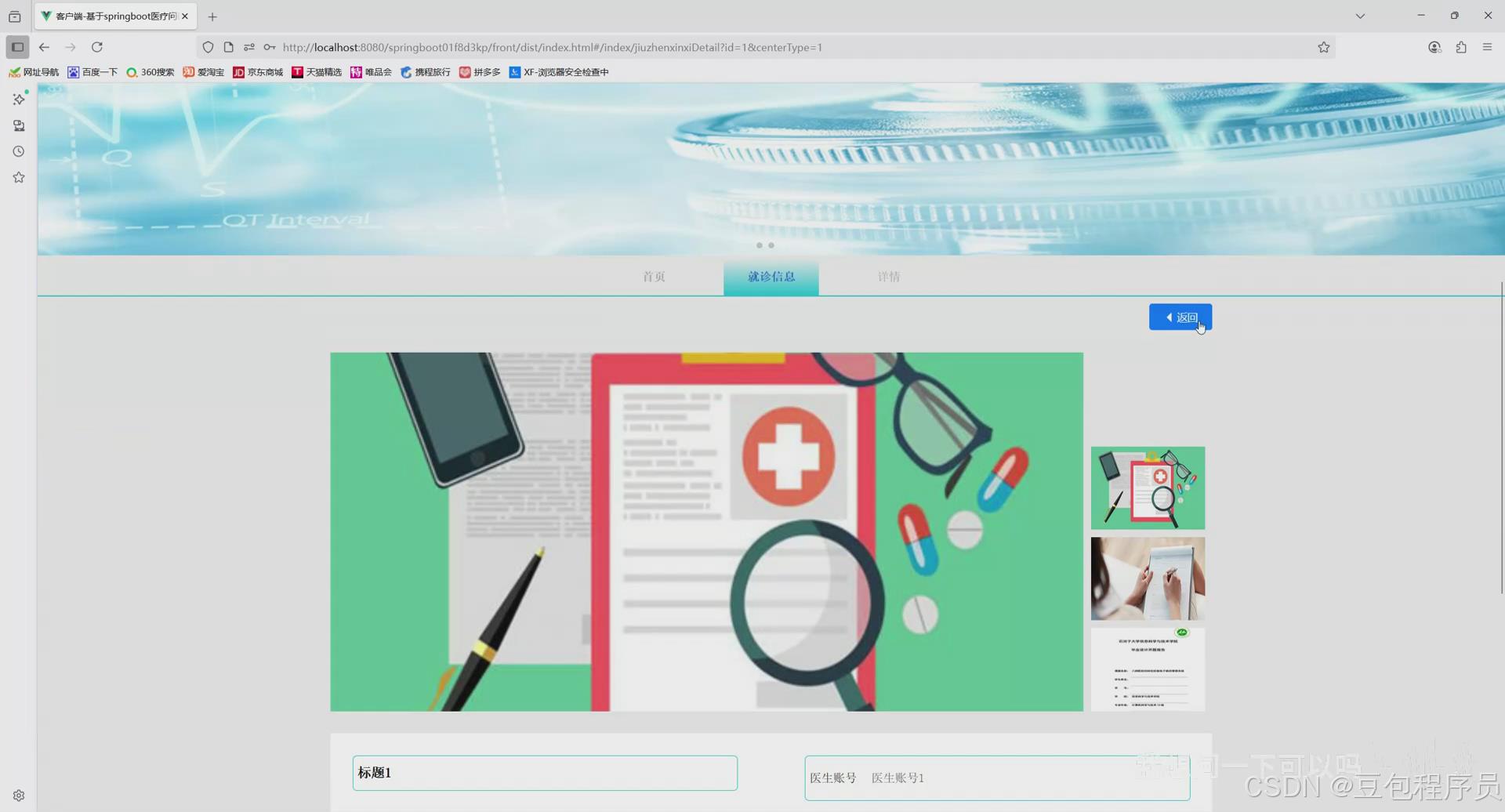Open the extensions puzzle icon
The image size is (1505, 812).
tap(1461, 47)
